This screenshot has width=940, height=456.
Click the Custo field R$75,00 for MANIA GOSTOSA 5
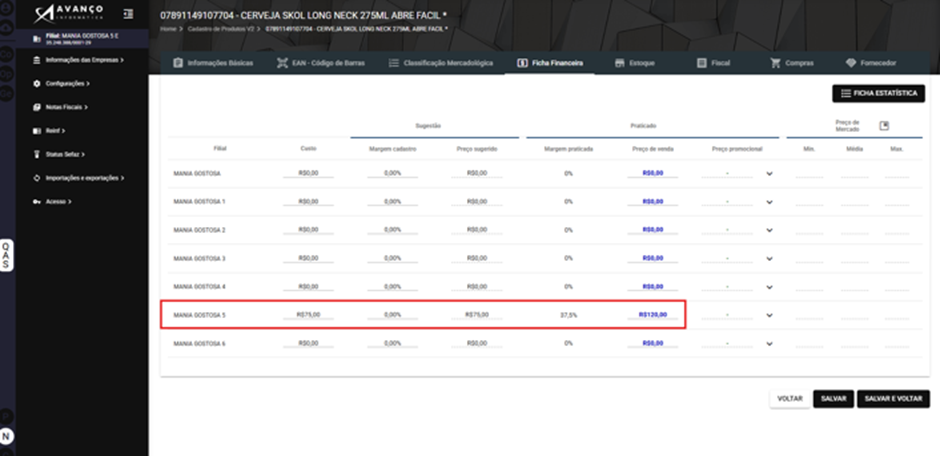[308, 315]
